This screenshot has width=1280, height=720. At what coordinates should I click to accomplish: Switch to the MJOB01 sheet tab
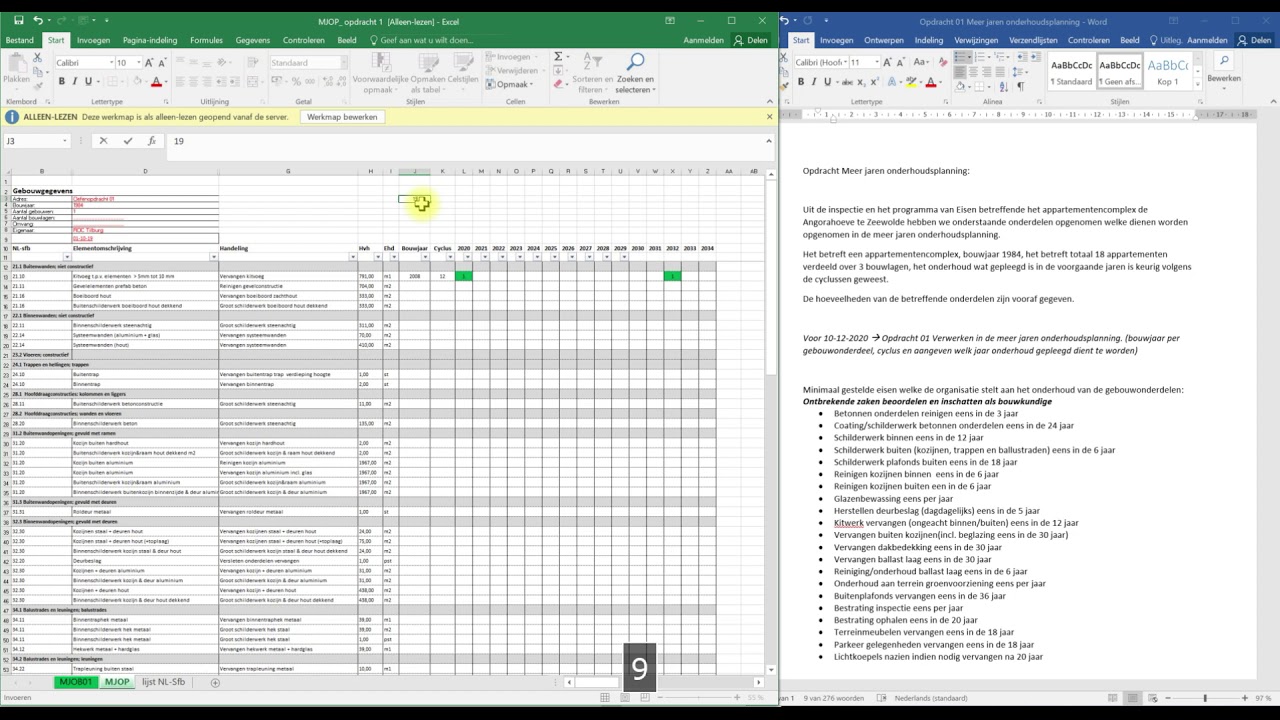76,682
